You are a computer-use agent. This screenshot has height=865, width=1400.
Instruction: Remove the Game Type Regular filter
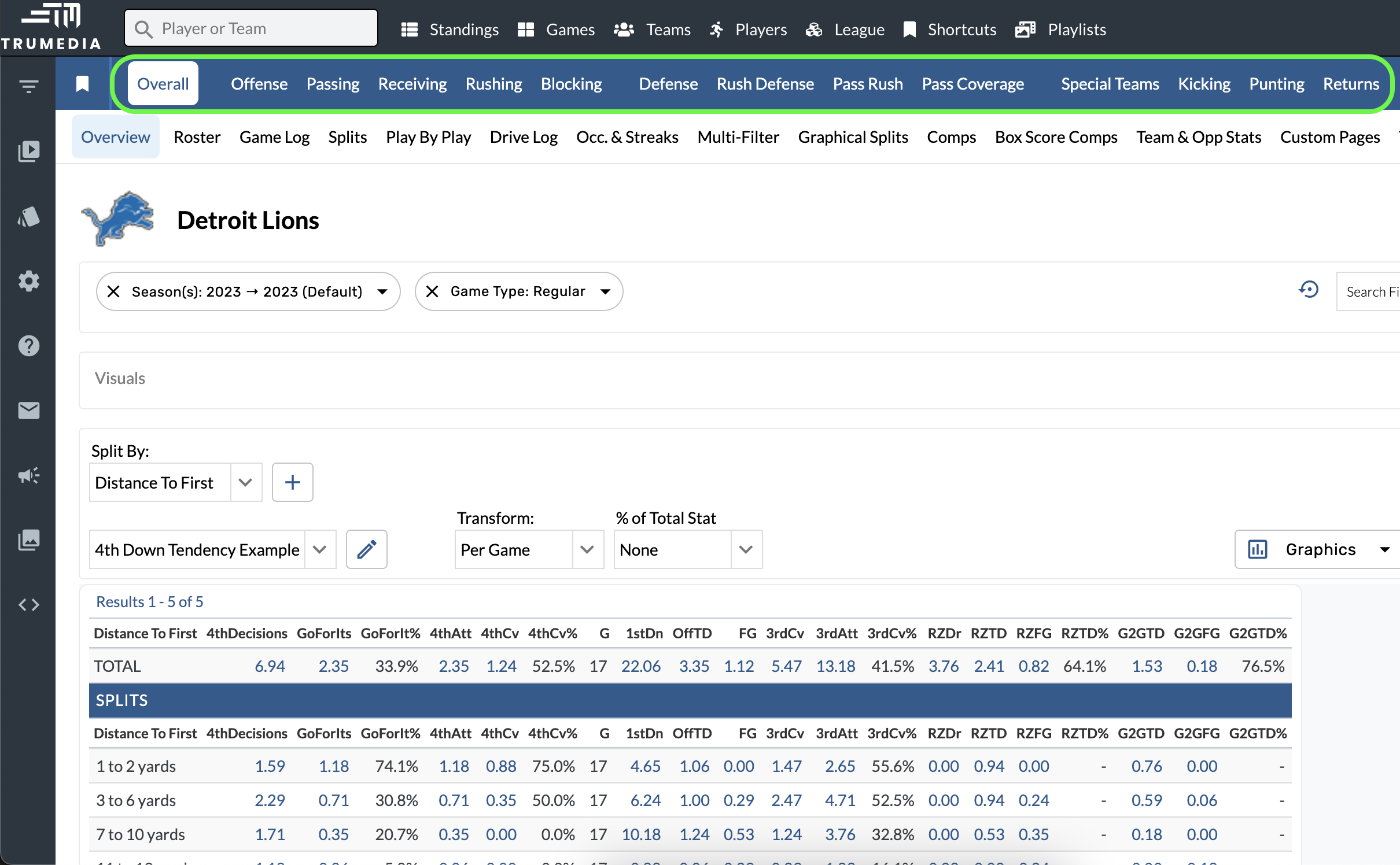click(x=432, y=291)
